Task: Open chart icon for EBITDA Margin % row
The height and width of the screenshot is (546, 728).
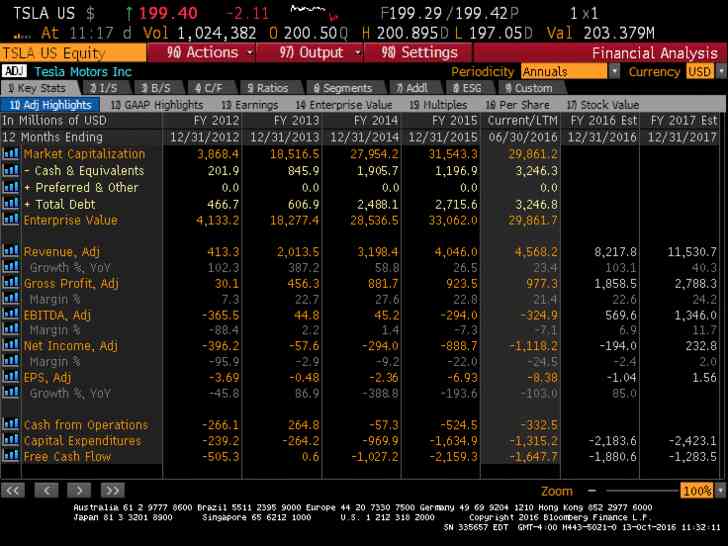Action: pyautogui.click(x=10, y=330)
